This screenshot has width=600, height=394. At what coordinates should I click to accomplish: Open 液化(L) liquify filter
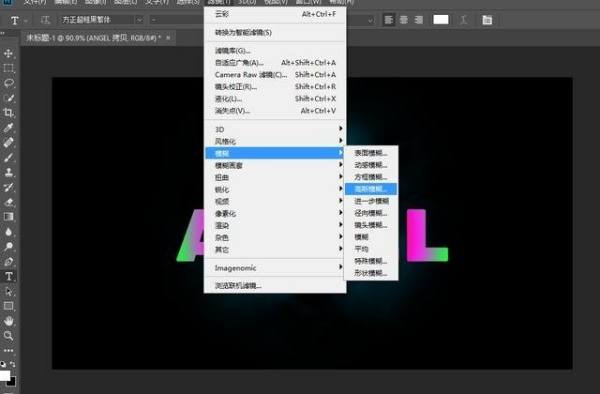(x=275, y=99)
